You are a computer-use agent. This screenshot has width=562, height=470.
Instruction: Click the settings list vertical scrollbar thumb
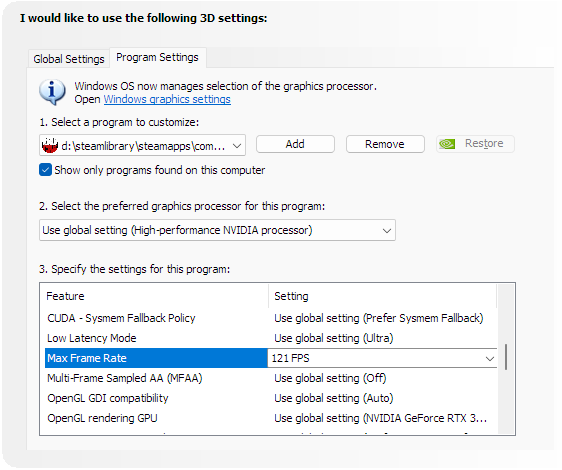coord(506,357)
